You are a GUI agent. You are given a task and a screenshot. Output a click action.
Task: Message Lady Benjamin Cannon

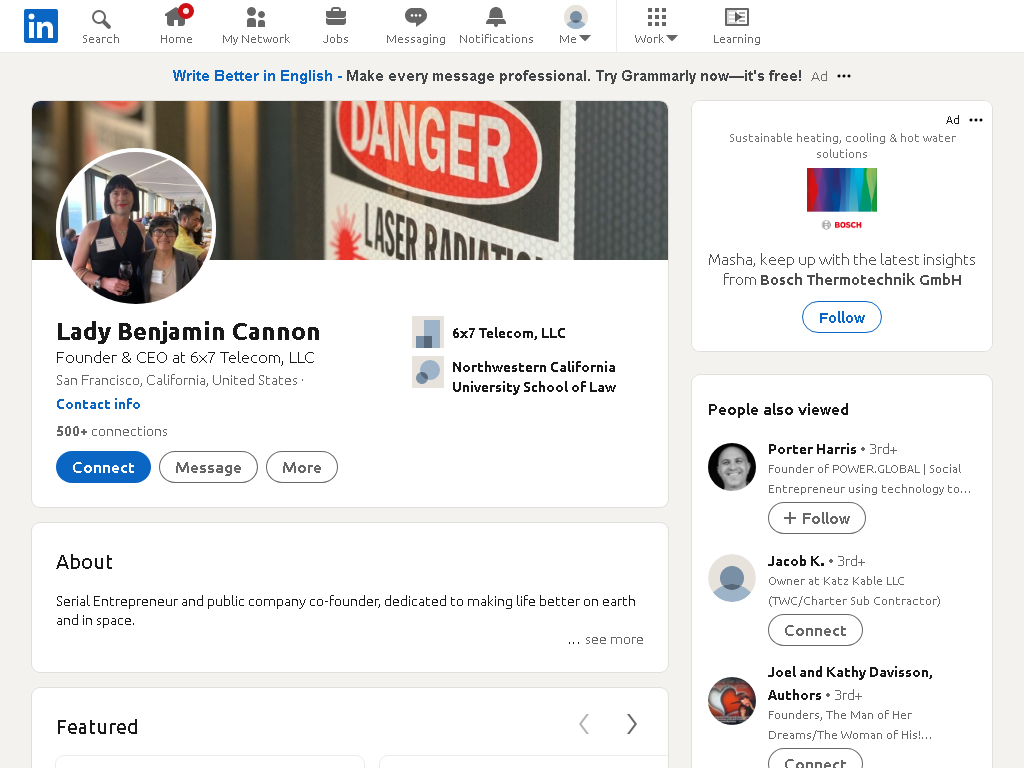(208, 468)
